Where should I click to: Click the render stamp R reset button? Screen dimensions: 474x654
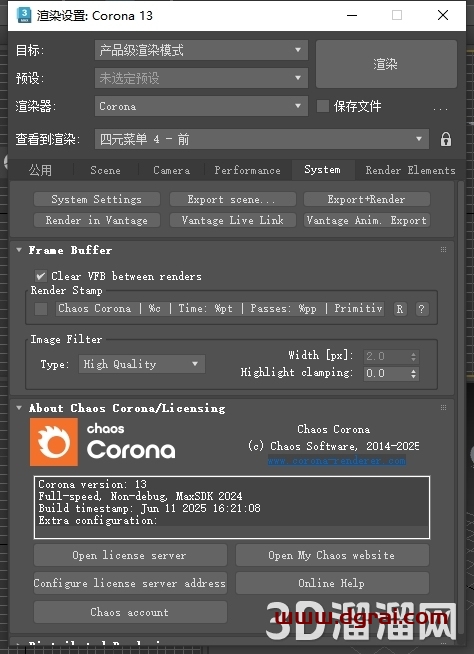point(399,309)
